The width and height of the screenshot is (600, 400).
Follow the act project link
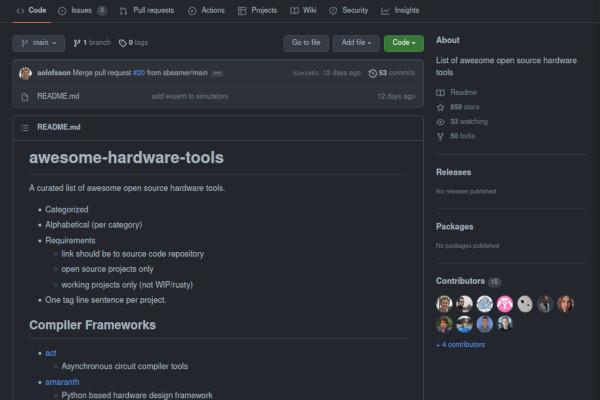(x=50, y=353)
